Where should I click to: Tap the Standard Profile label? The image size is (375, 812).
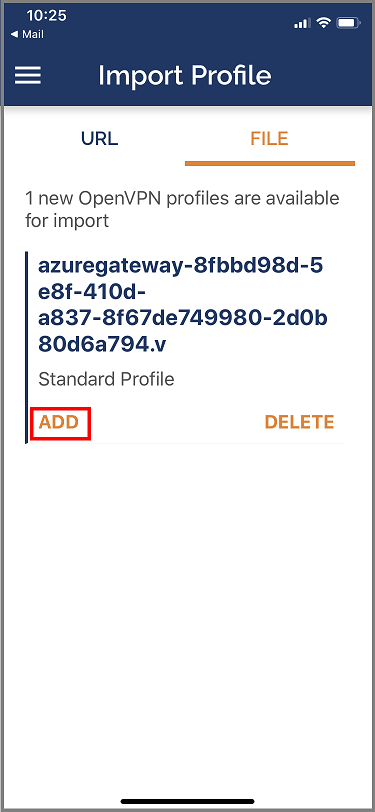click(106, 380)
